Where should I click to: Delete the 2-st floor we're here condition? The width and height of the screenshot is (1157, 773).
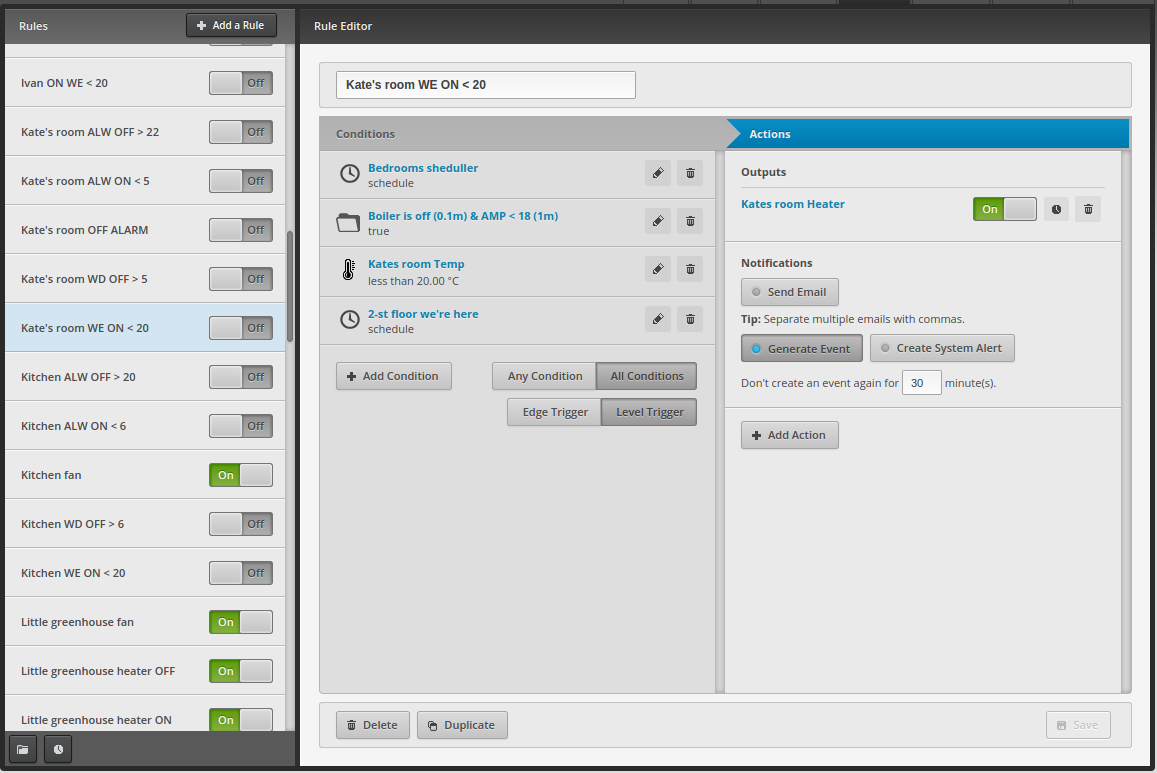point(690,319)
